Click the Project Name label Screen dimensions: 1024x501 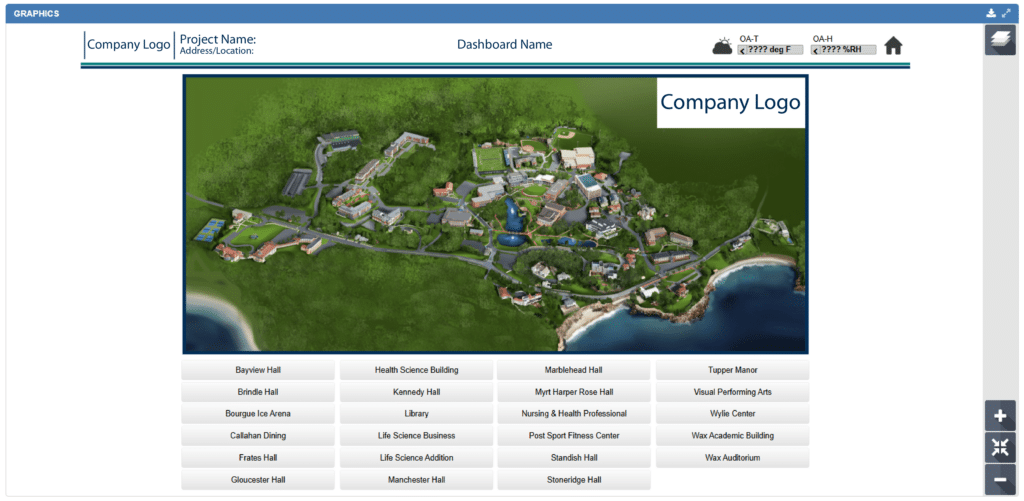[218, 39]
